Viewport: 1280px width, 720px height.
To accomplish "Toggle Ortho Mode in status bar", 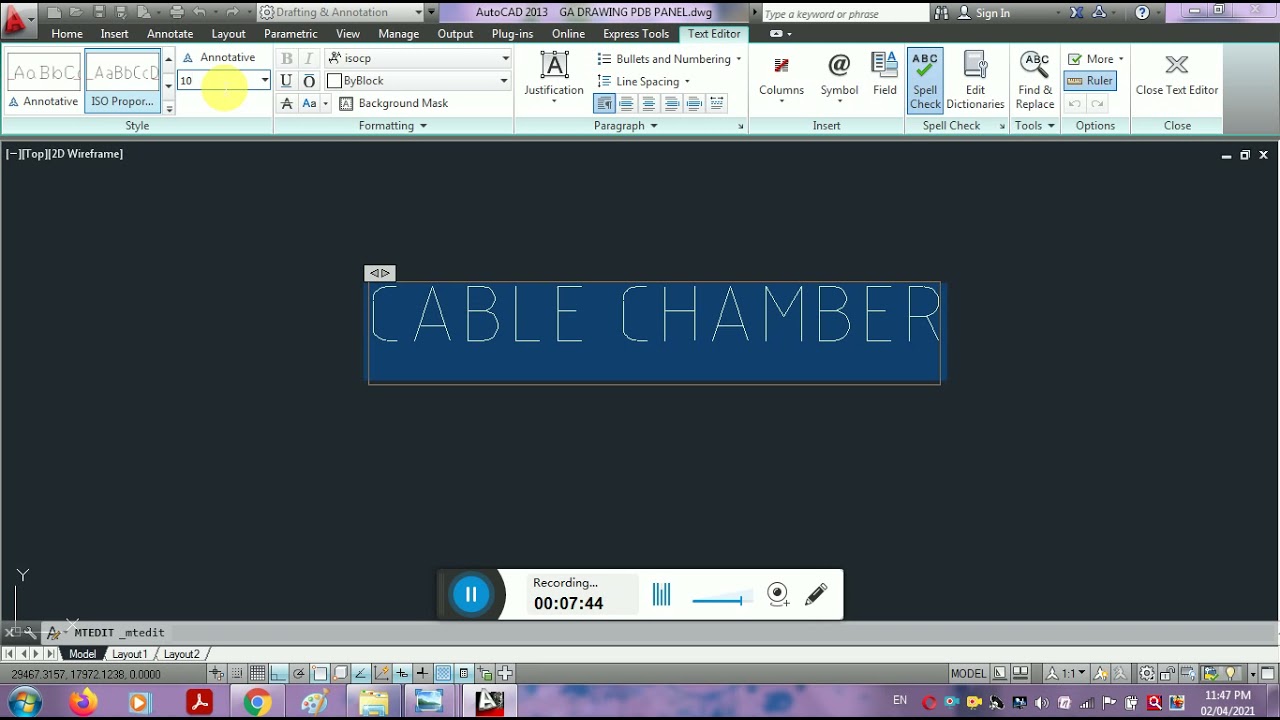I will (x=279, y=674).
